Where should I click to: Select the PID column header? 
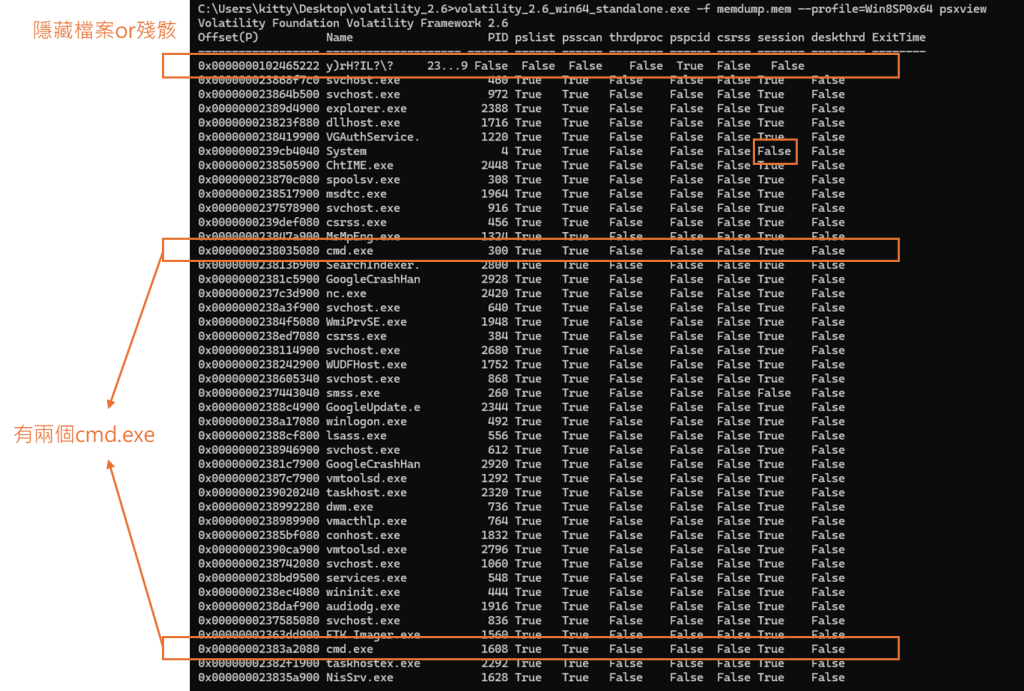point(498,38)
